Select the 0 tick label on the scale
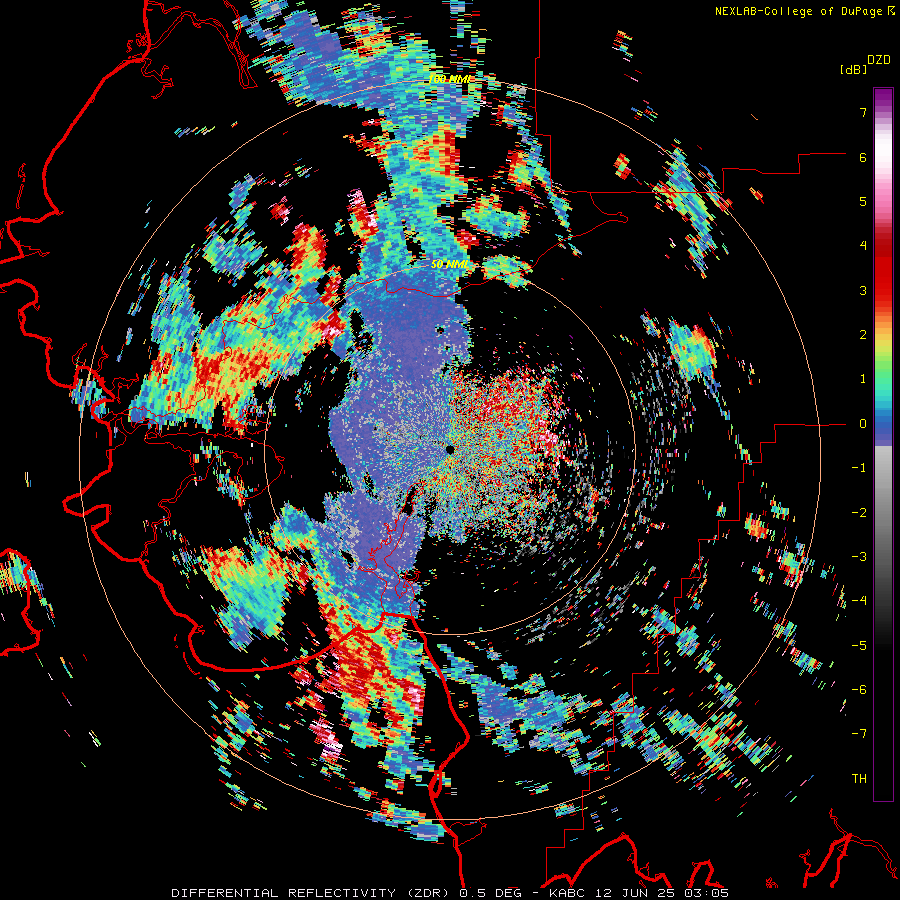This screenshot has height=900, width=900. (x=863, y=424)
